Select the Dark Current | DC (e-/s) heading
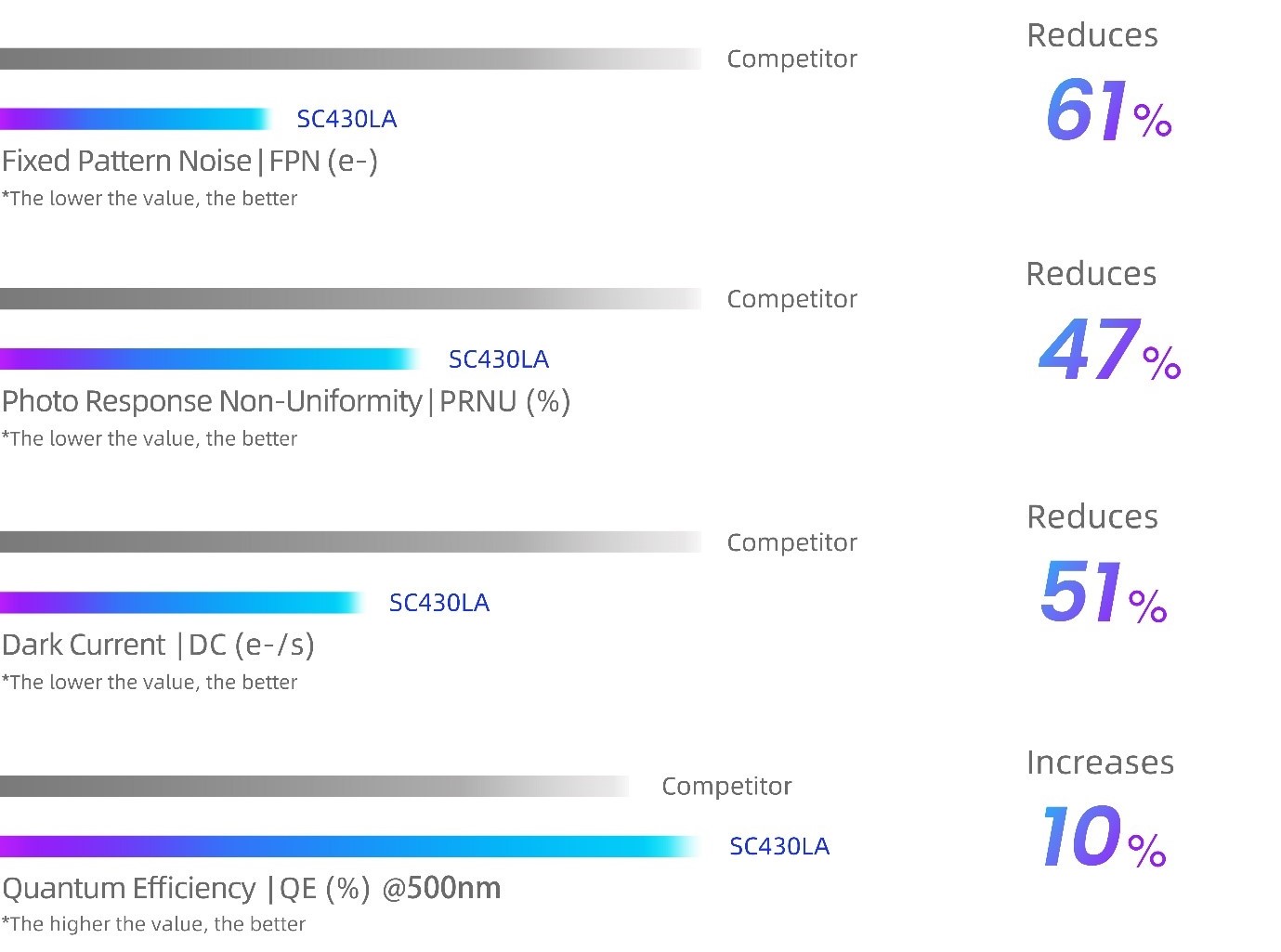This screenshot has width=1281, height=952. tap(158, 645)
